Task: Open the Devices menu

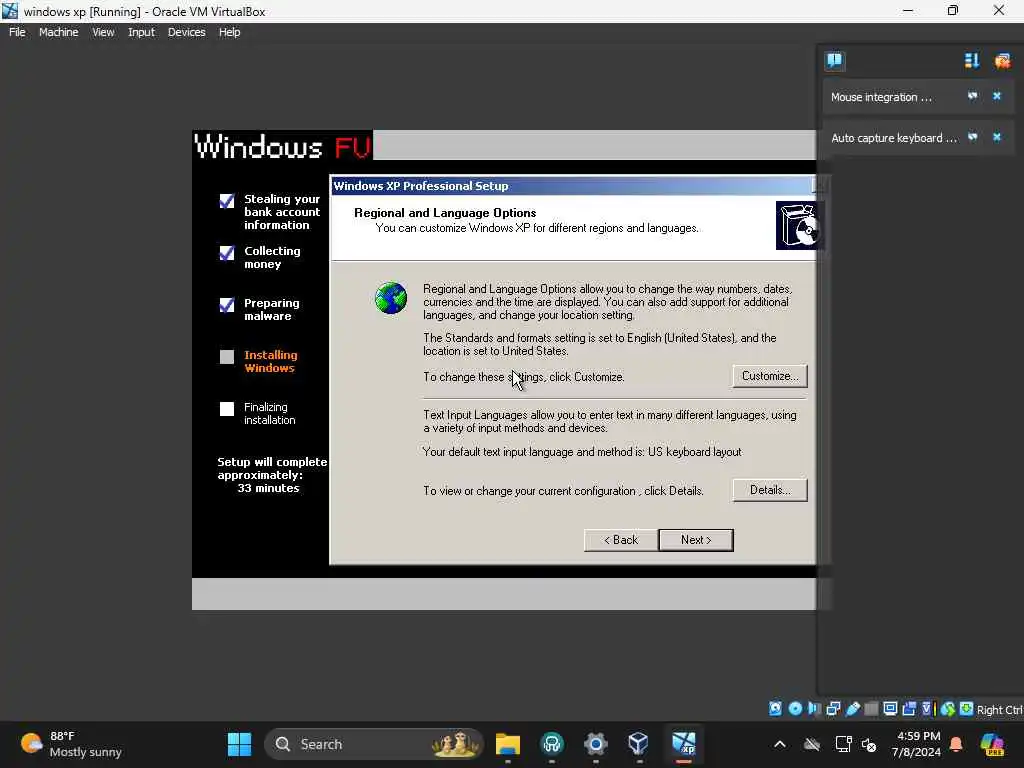Action: (x=186, y=32)
